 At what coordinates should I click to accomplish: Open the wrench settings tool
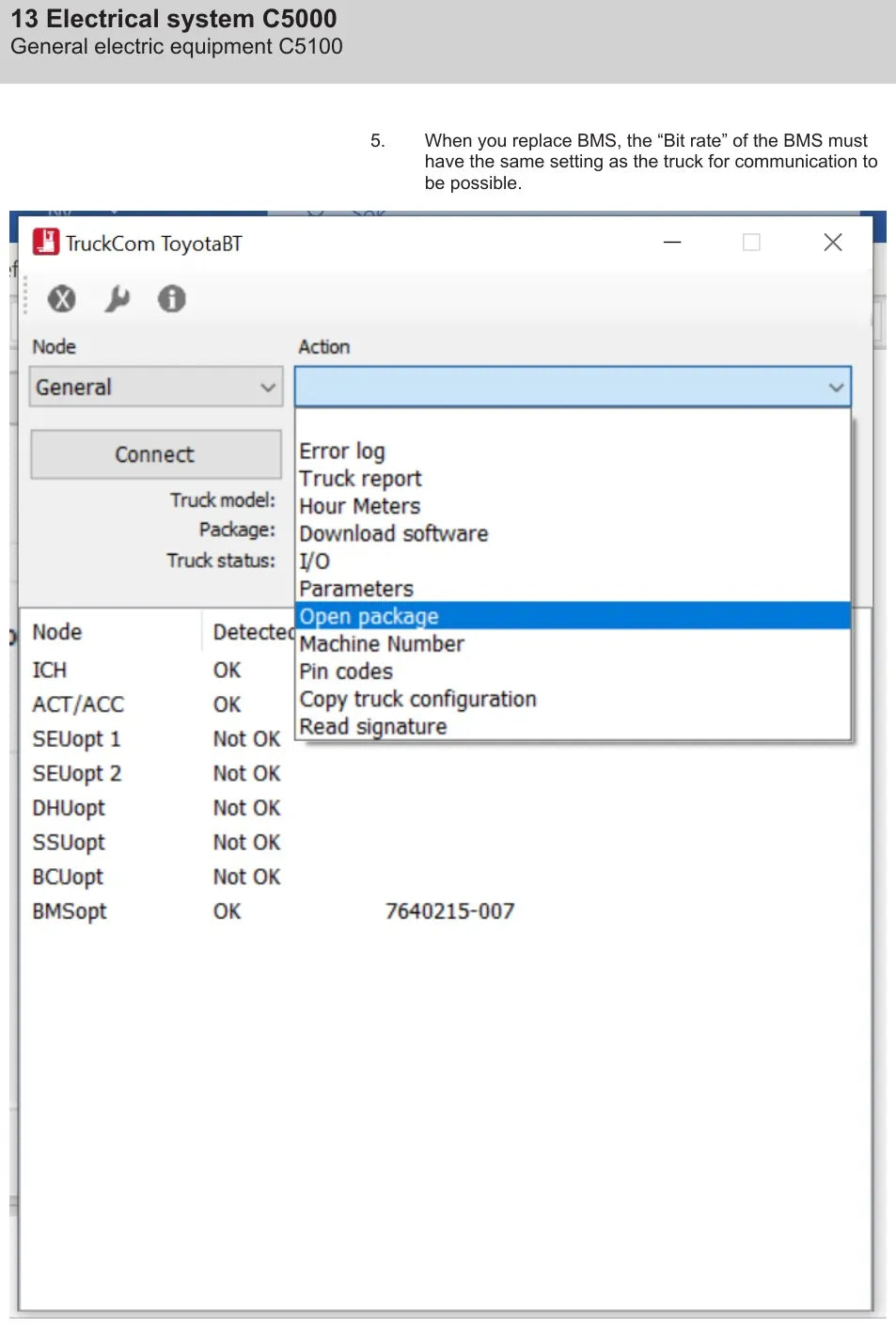[117, 299]
